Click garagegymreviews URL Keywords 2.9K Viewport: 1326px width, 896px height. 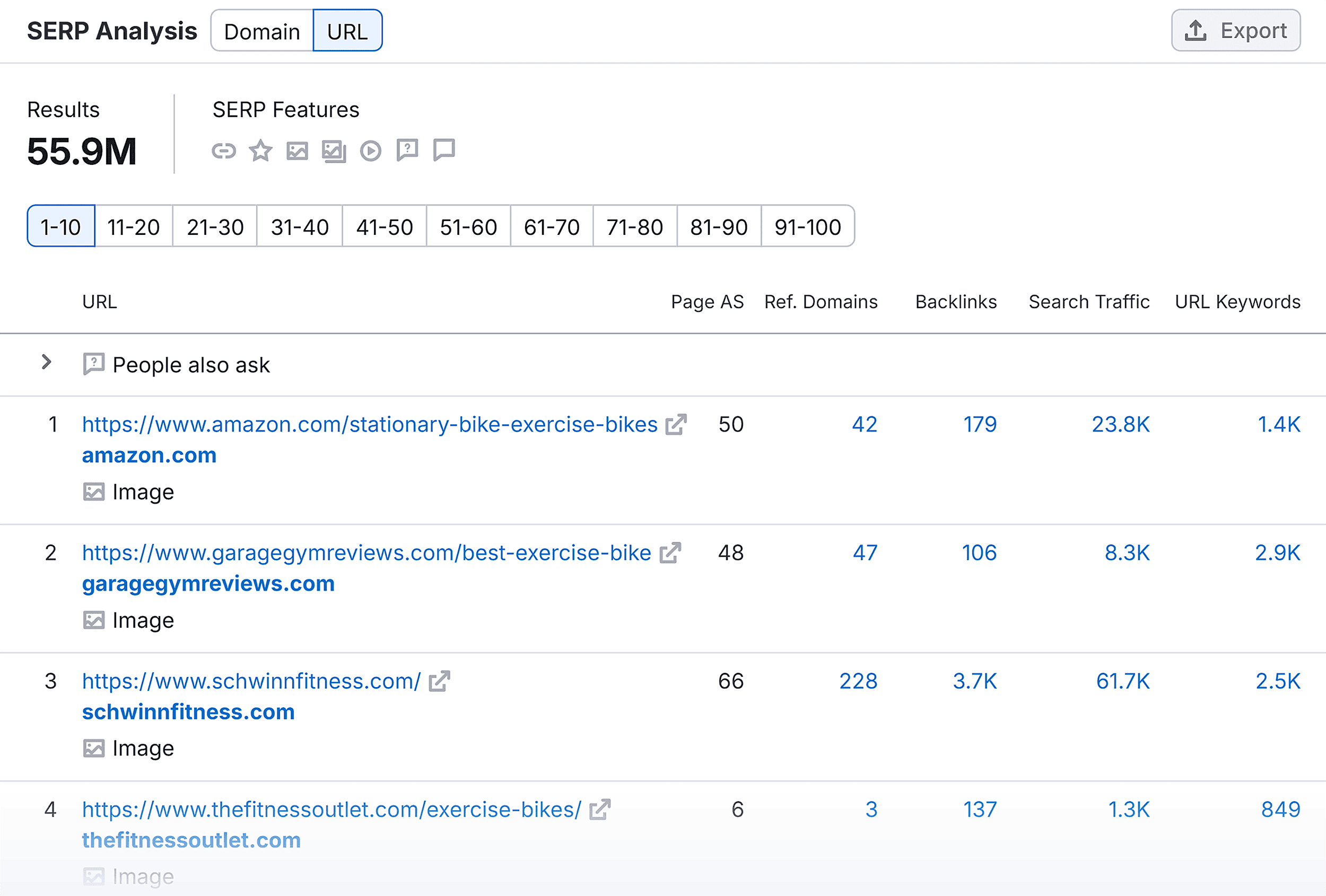click(1278, 552)
